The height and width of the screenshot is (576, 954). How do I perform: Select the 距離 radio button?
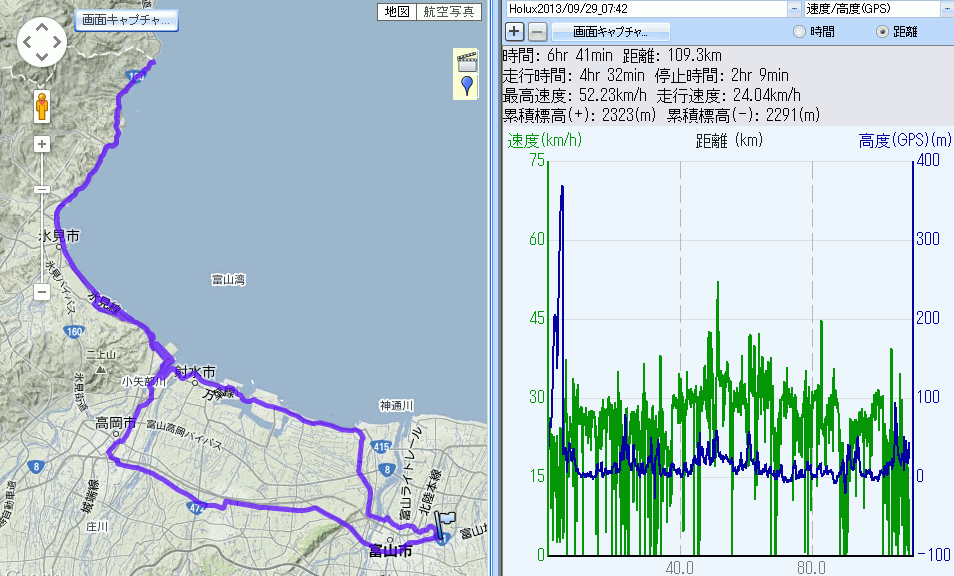click(882, 32)
